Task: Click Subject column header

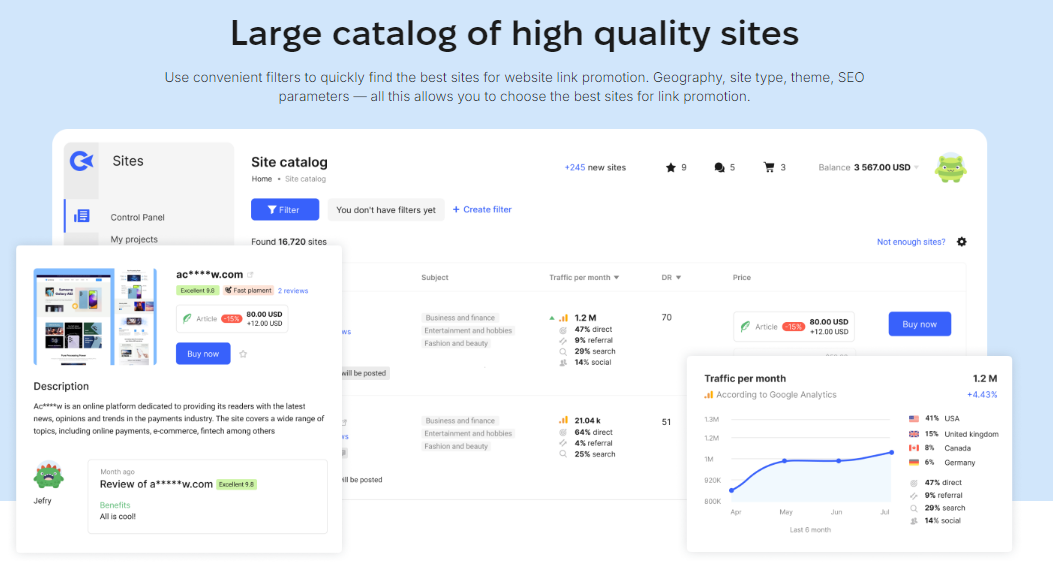Action: pos(434,277)
